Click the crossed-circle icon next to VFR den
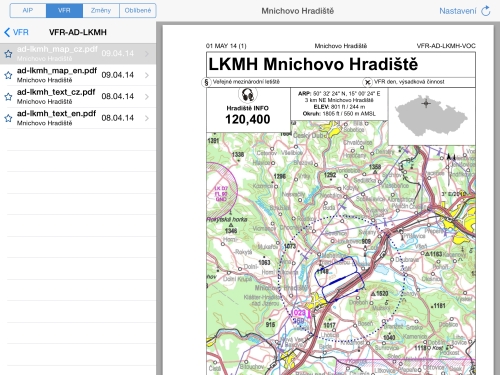The height and width of the screenshot is (375, 500). tap(367, 82)
